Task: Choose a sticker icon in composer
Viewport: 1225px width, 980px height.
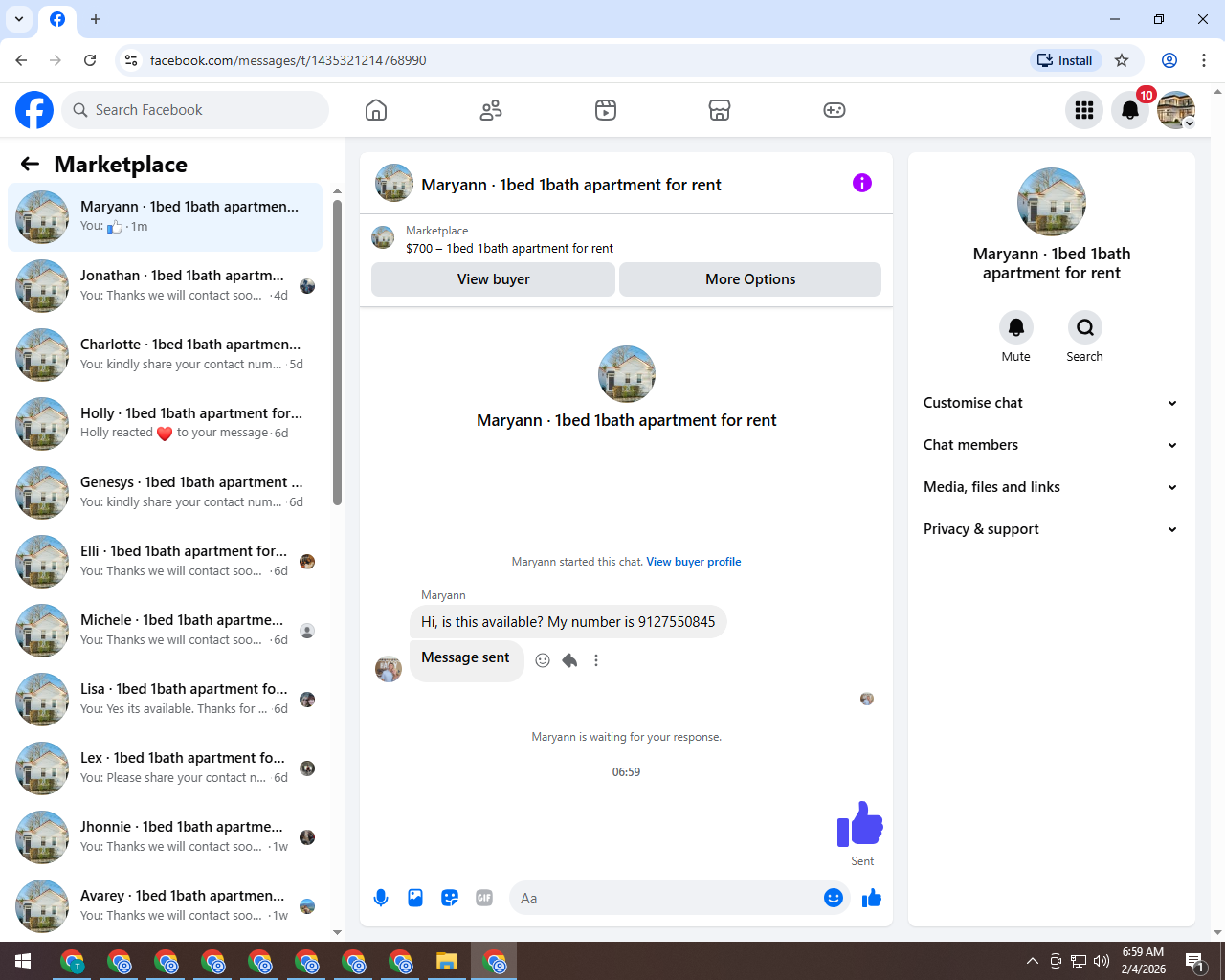Action: pyautogui.click(x=450, y=898)
